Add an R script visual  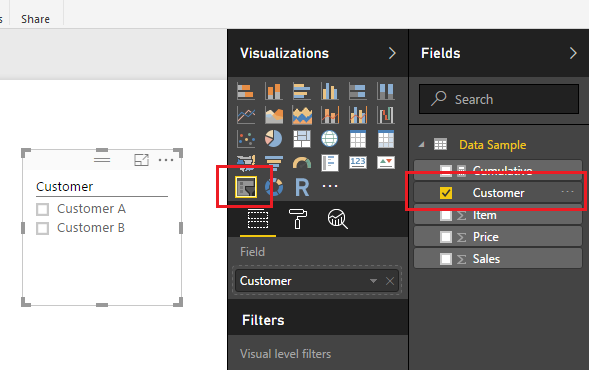302,187
